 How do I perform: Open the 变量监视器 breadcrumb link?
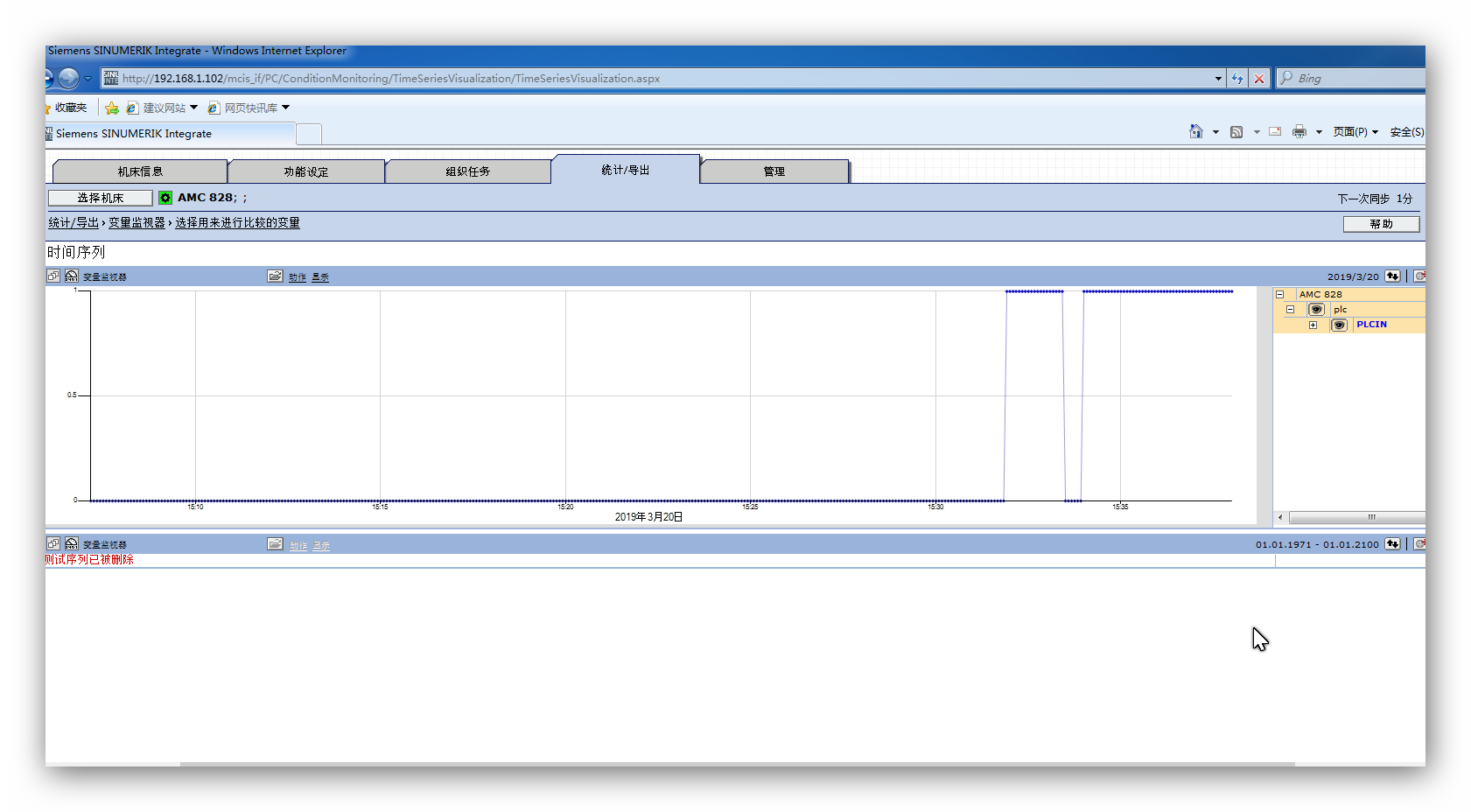tap(137, 223)
